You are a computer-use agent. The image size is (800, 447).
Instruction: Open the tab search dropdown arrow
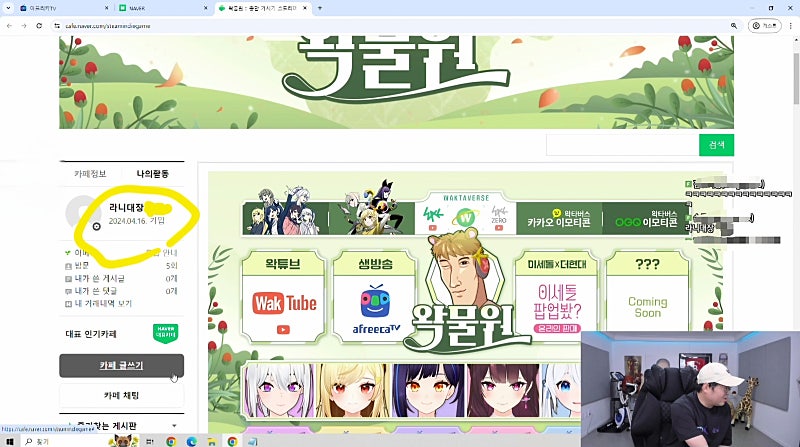pos(8,8)
